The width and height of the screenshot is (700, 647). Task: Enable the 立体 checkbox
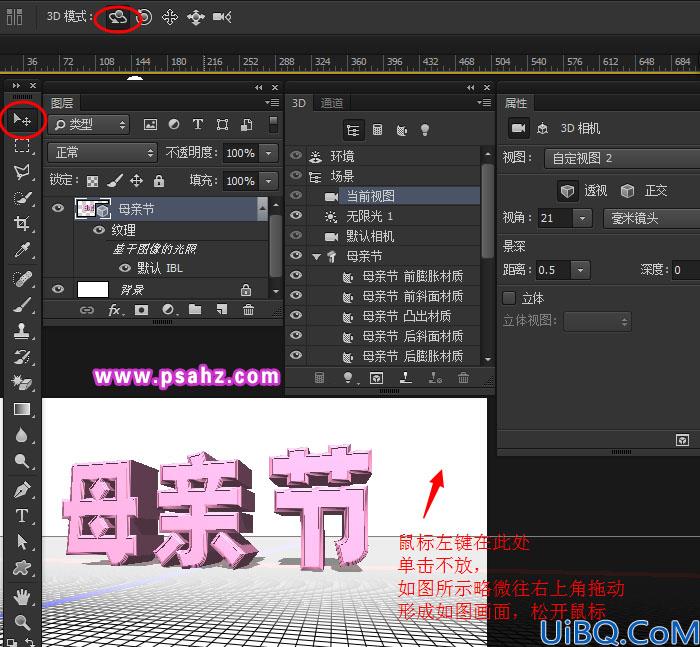[x=509, y=298]
